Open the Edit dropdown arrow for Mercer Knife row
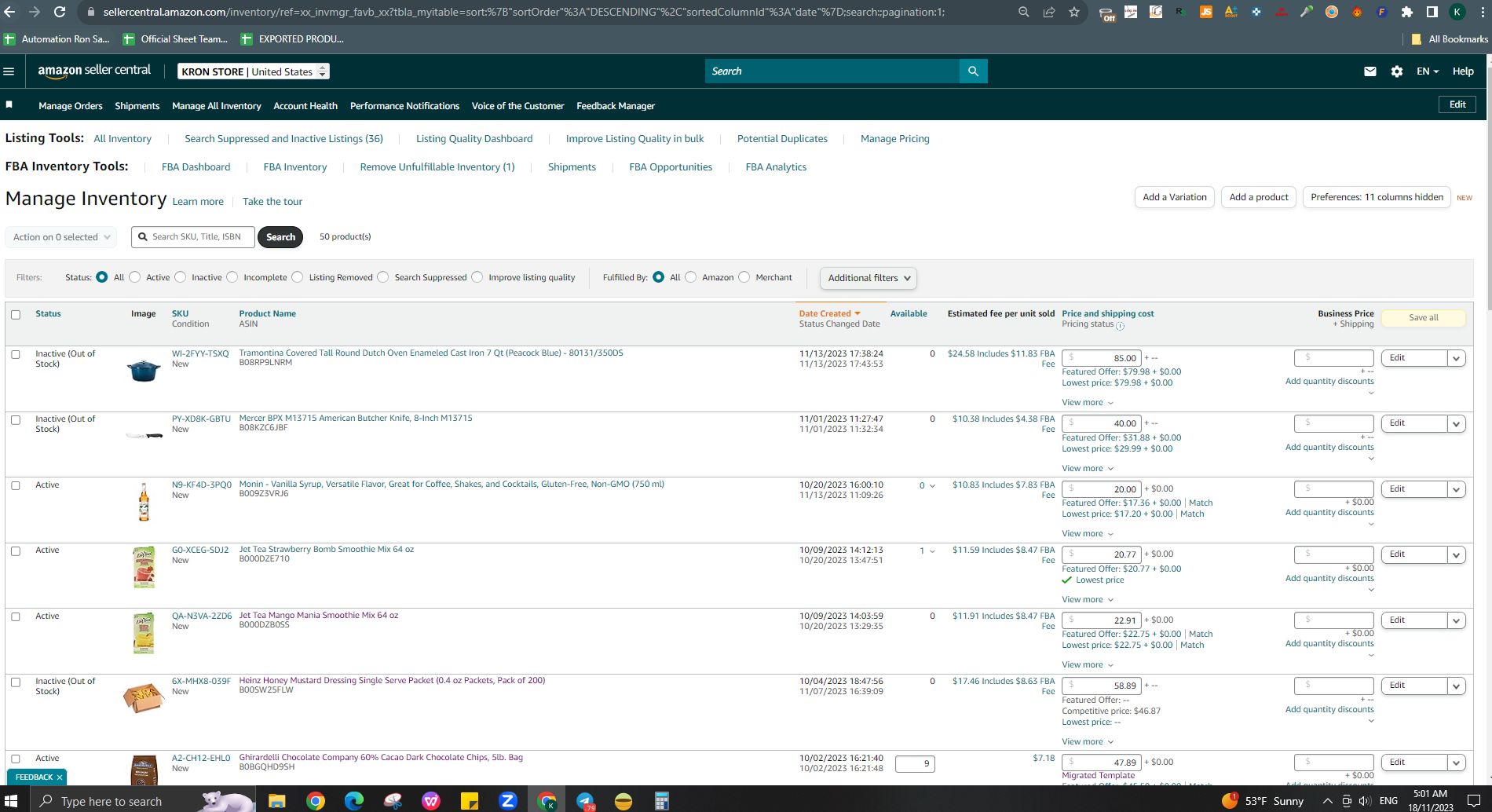 pos(1457,424)
